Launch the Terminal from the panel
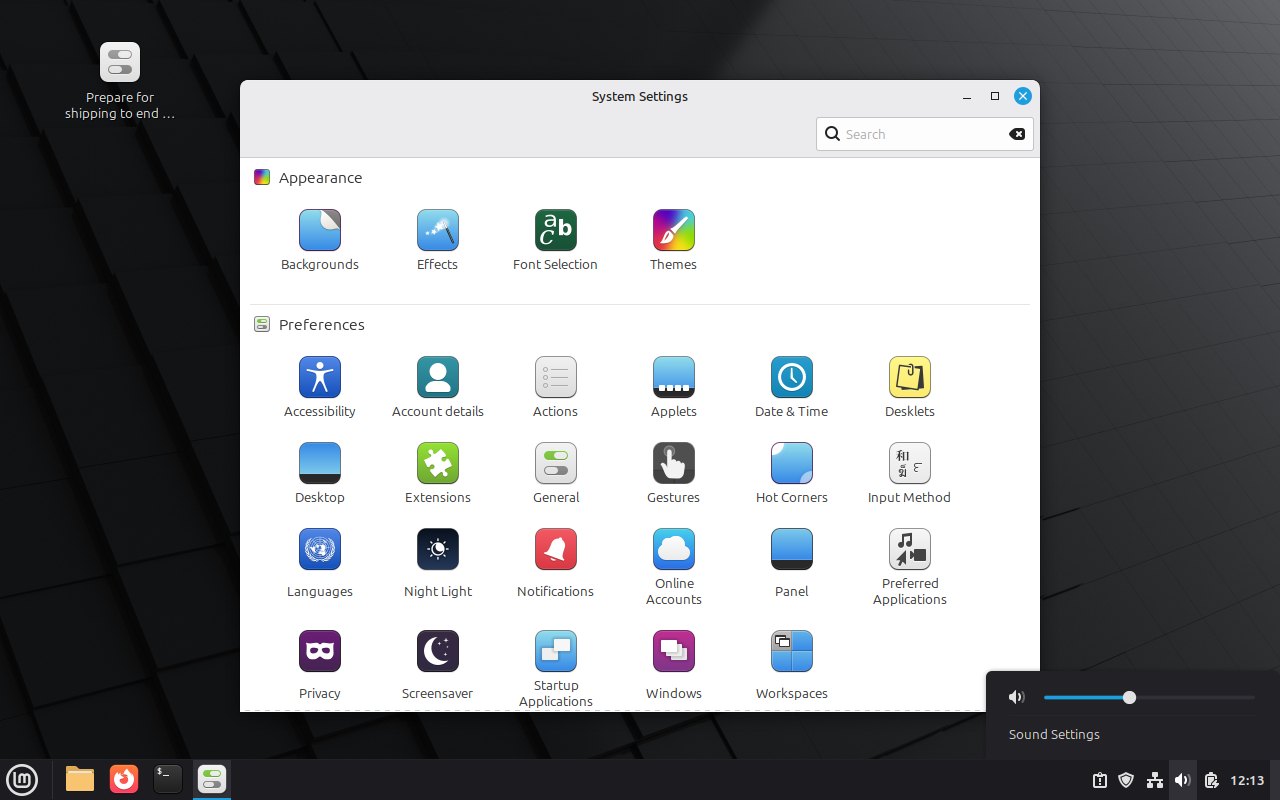The width and height of the screenshot is (1280, 800). (x=168, y=778)
